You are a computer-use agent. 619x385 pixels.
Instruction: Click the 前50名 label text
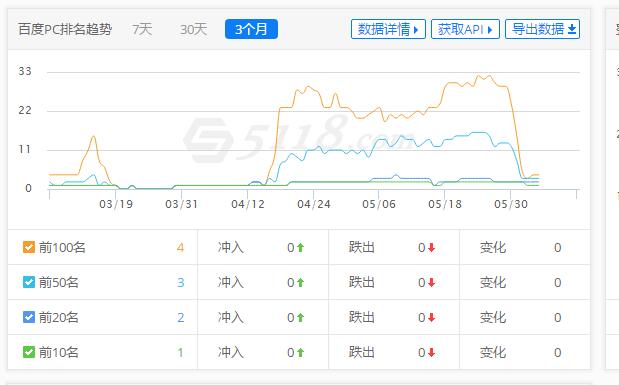[x=58, y=282]
